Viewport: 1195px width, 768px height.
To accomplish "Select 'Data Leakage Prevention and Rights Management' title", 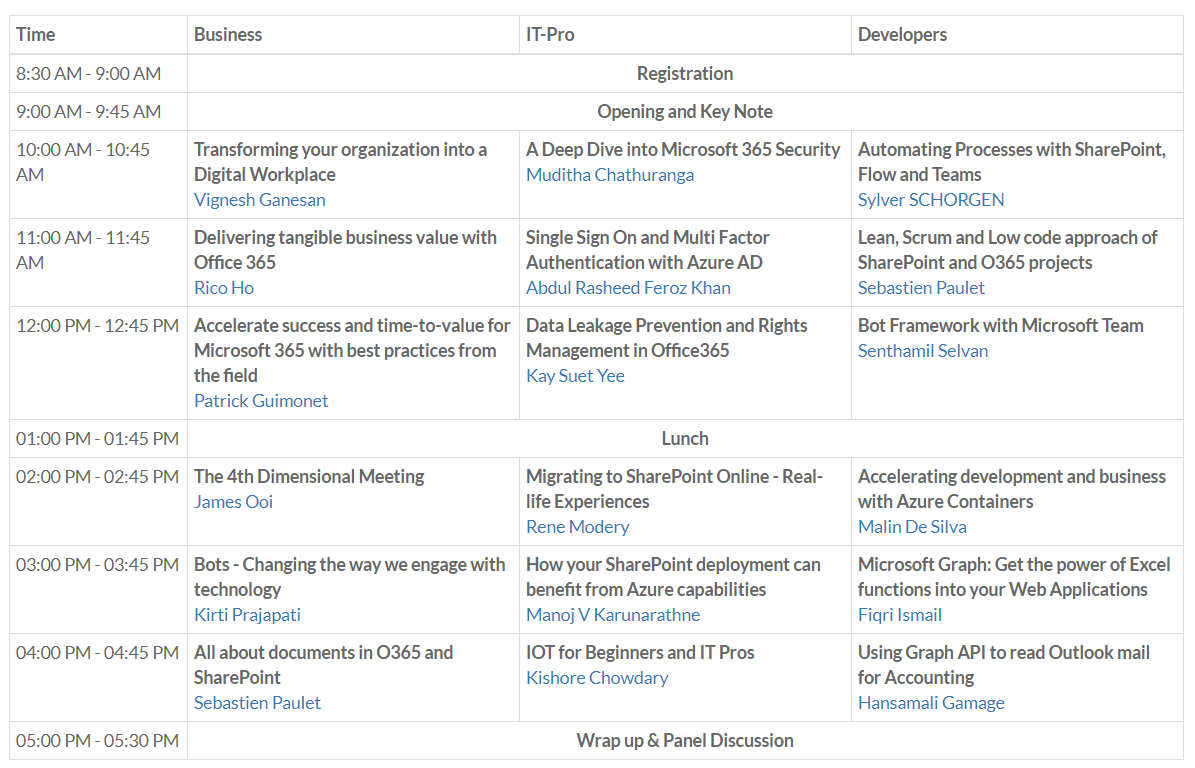I will coord(666,338).
